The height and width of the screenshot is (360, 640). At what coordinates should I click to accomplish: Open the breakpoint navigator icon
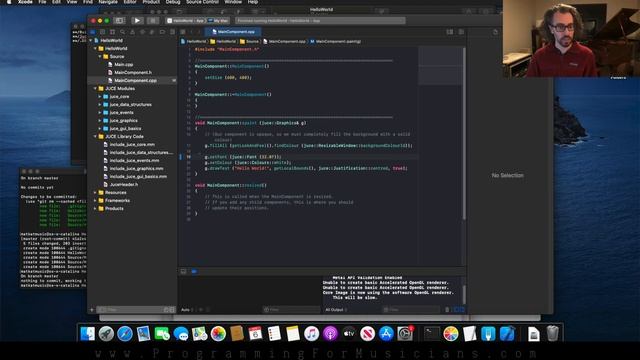[x=162, y=32]
